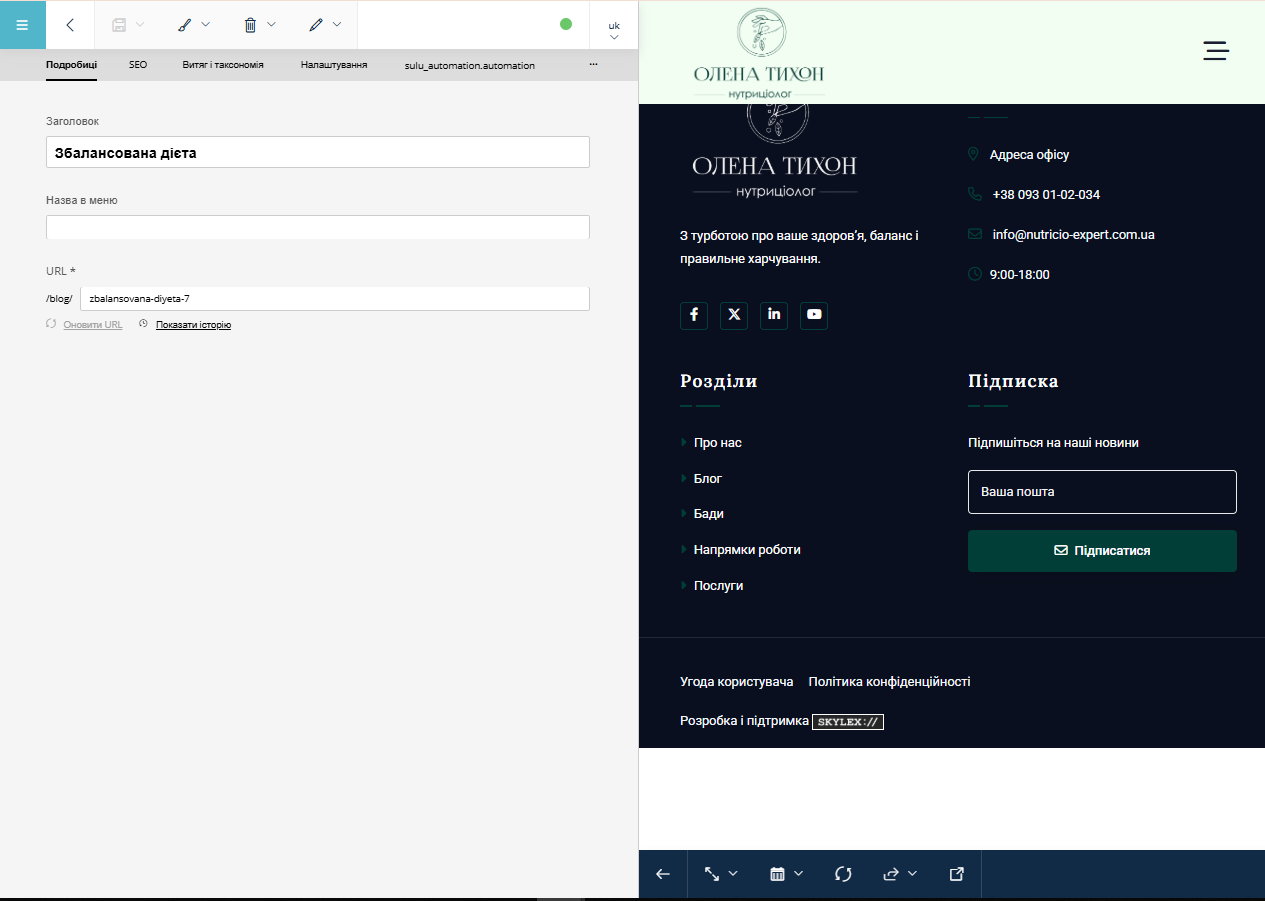Screen dimensions: 1265x901
Task: Click the back arrow in the editor toolbar
Action: 70,25
